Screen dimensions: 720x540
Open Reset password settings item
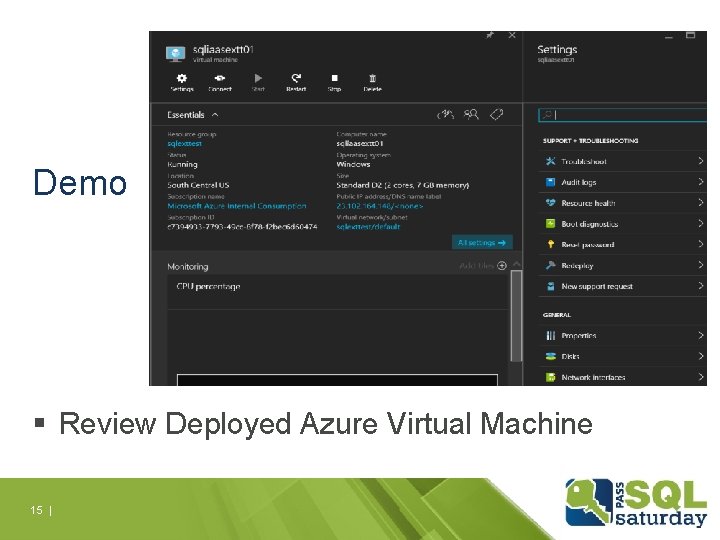tap(622, 245)
